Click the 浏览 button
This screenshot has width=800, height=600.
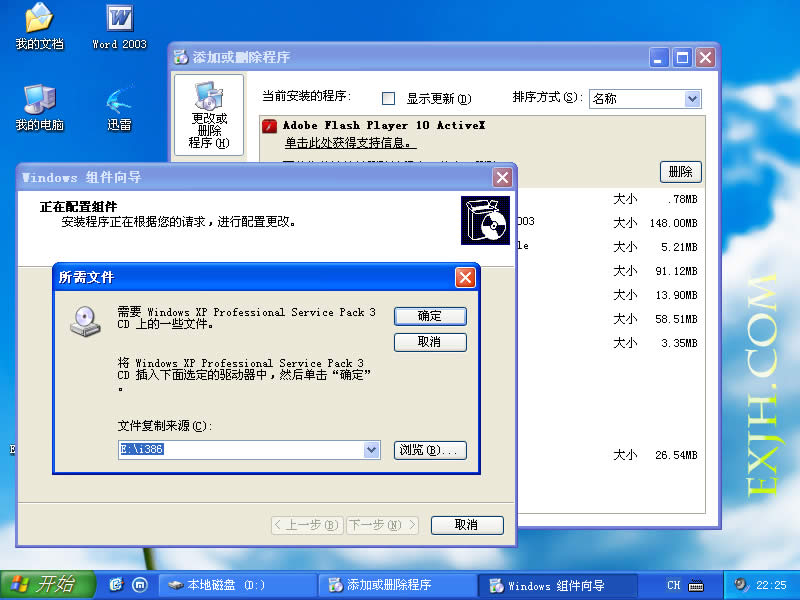pos(430,450)
